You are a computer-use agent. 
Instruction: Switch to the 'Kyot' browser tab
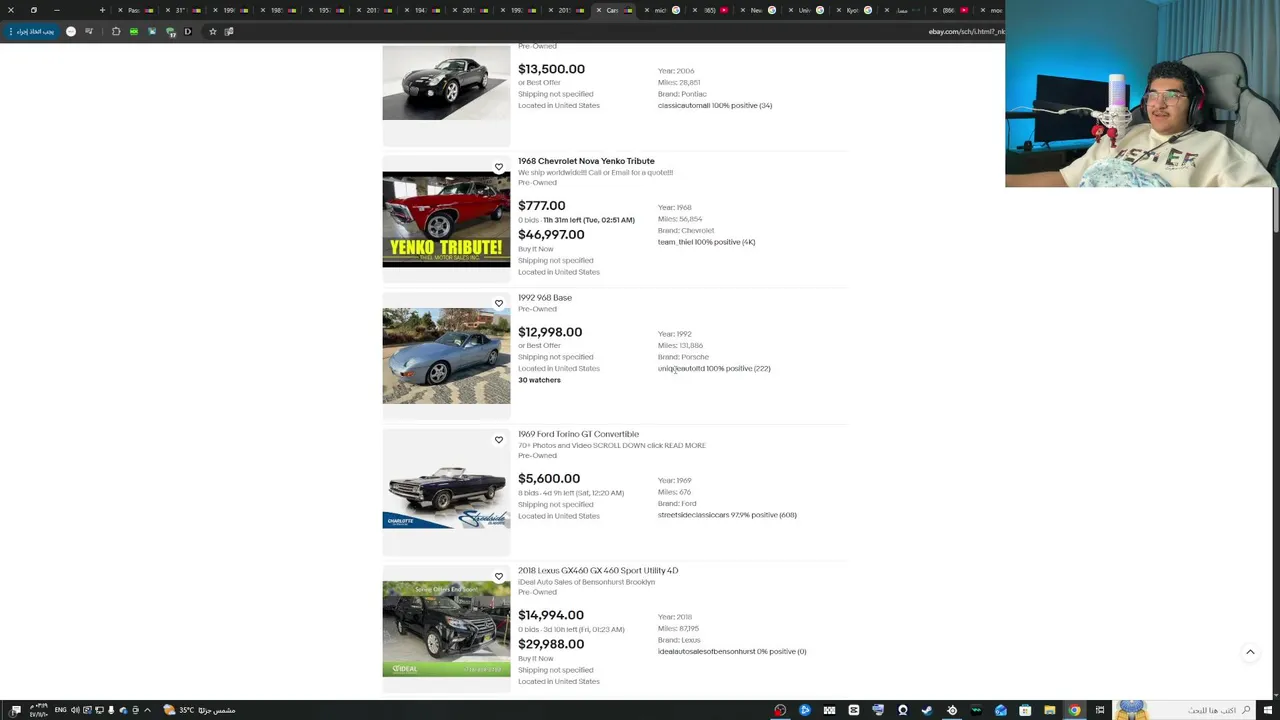[853, 10]
